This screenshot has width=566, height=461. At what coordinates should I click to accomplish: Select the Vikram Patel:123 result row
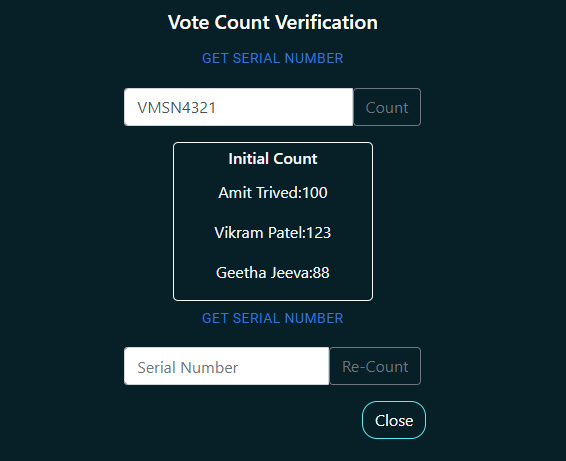273,233
